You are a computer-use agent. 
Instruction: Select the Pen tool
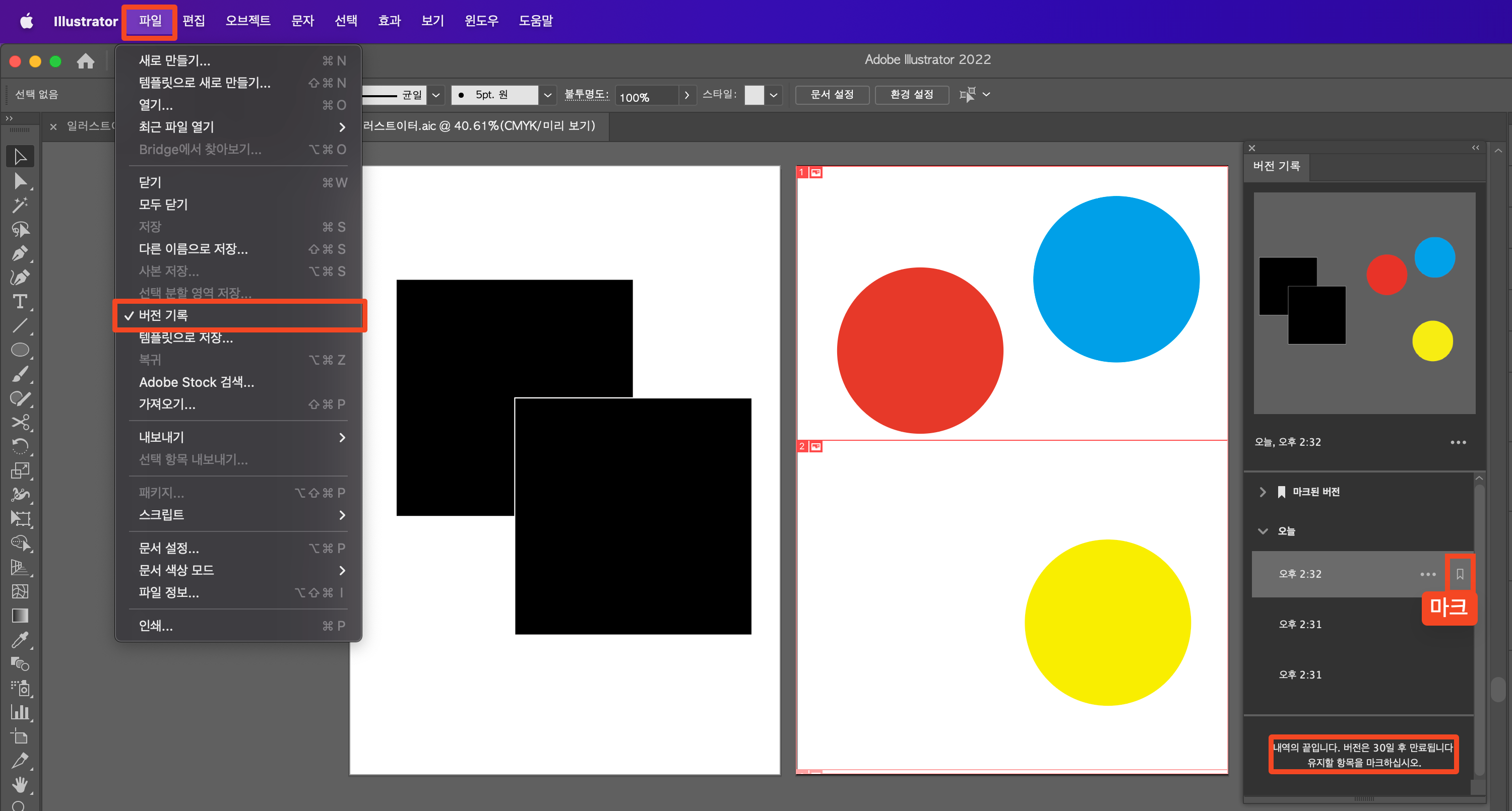(20, 253)
